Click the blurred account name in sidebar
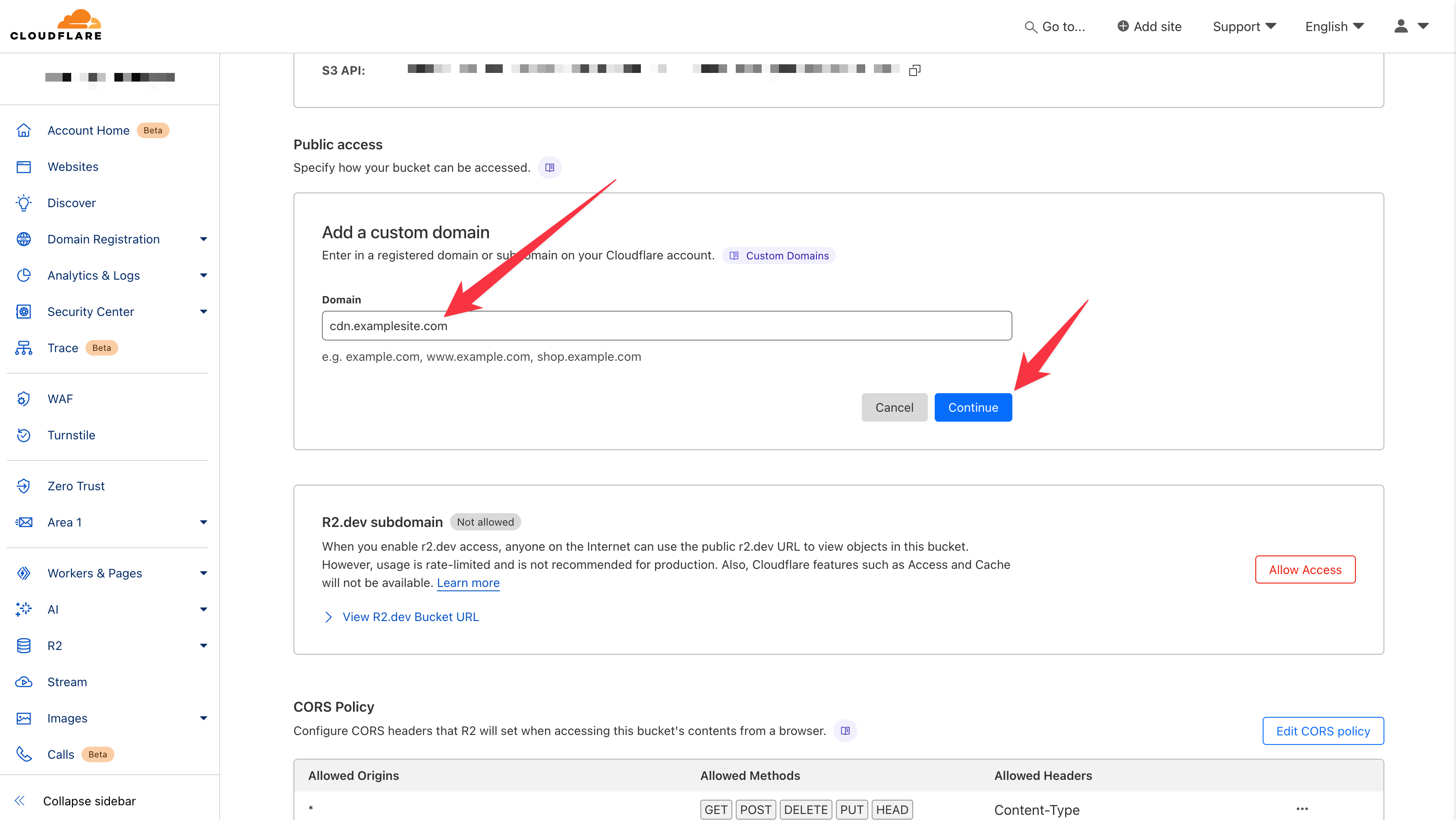The height and width of the screenshot is (820, 1456). [110, 77]
